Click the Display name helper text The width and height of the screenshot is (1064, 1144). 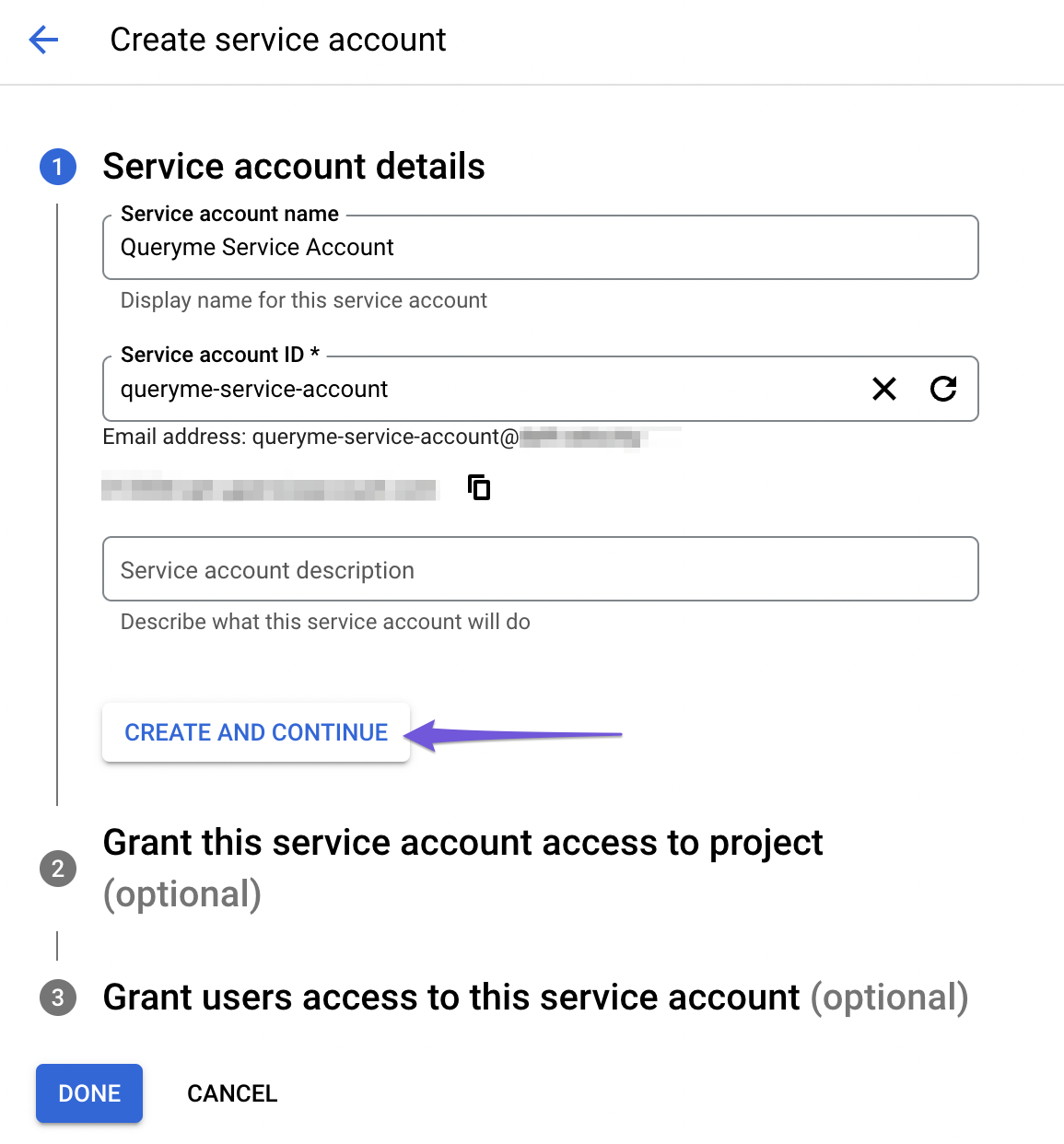(x=303, y=300)
